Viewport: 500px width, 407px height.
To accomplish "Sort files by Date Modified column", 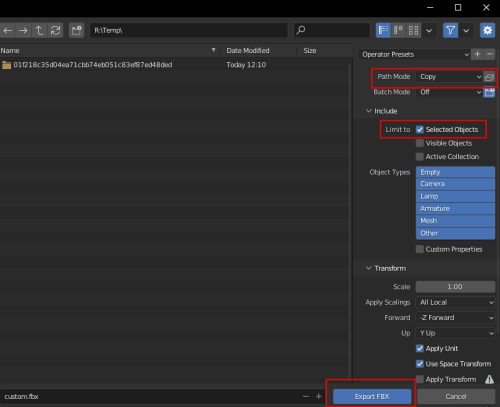I will [x=248, y=51].
